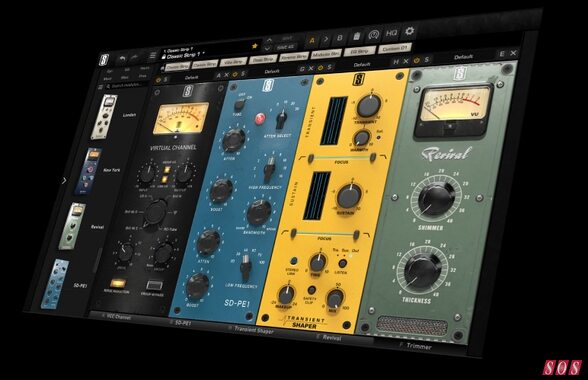
Task: Click the Transient Shaper Sustain knob
Action: tap(349, 197)
